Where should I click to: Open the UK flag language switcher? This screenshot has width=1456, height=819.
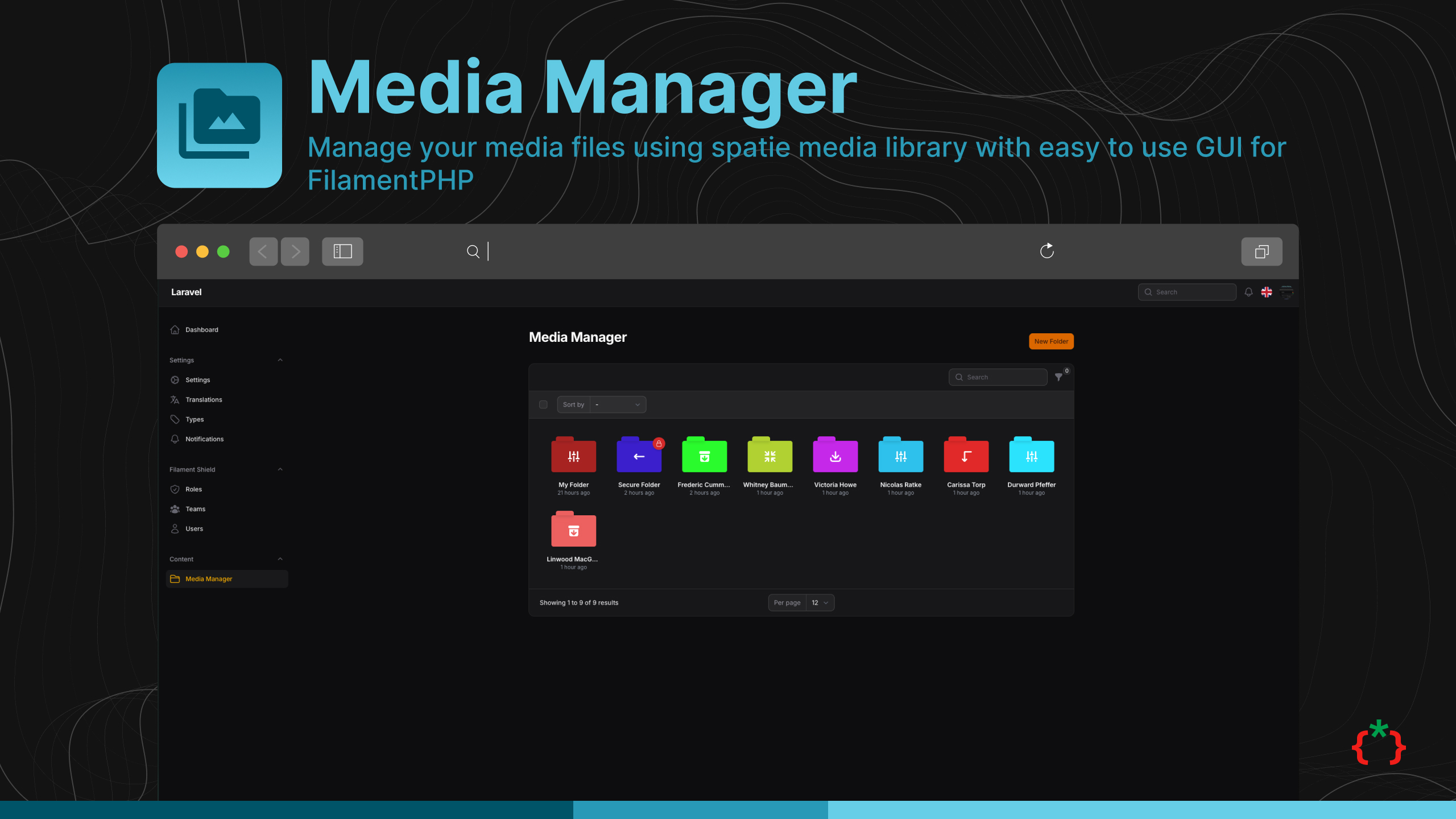(1267, 292)
